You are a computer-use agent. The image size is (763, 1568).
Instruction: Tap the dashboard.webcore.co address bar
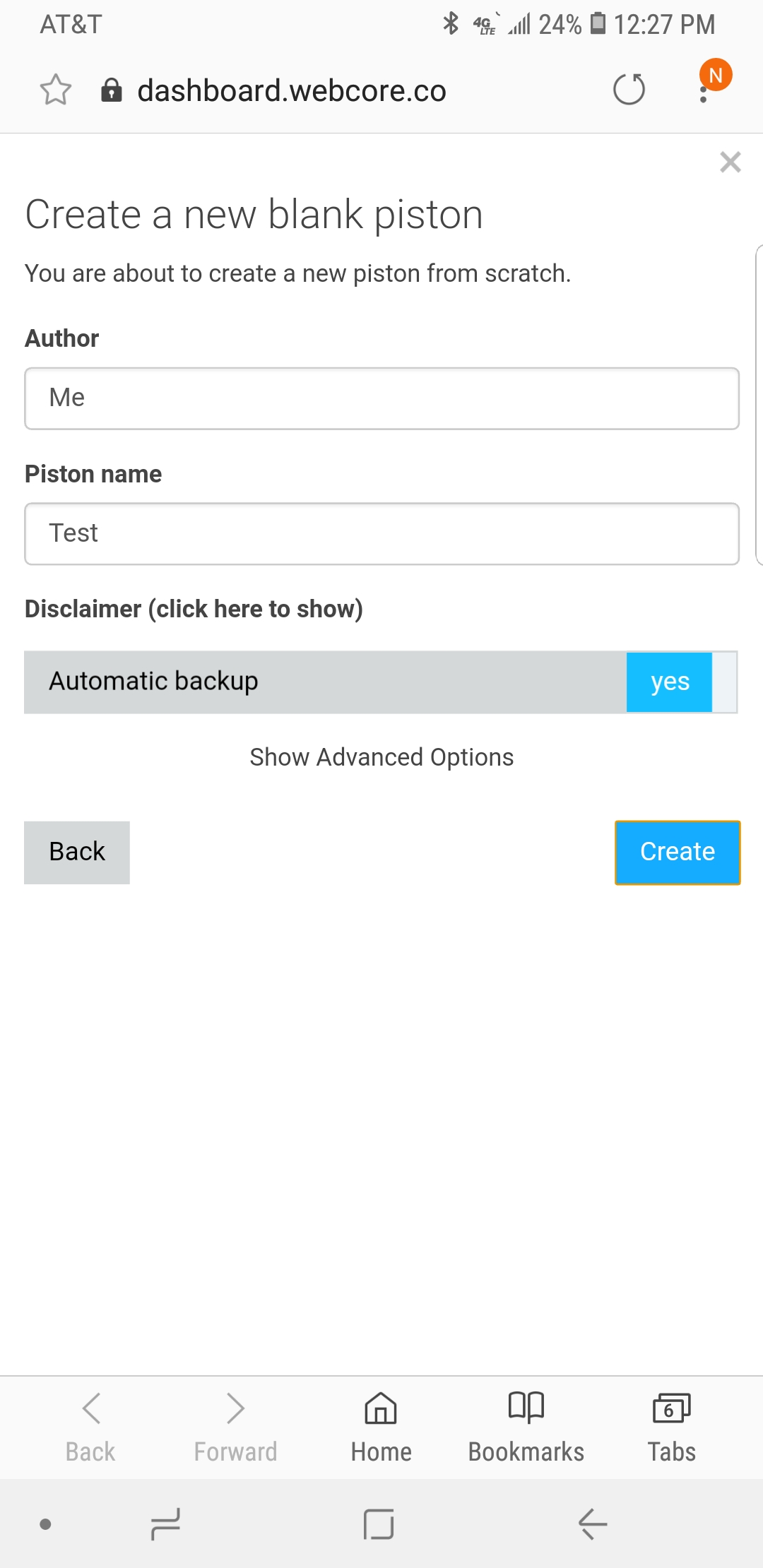click(x=292, y=90)
